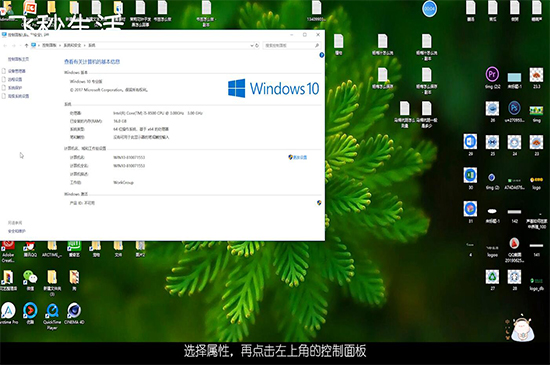Select desktop image file named 141
Viewport: 550px width, 365px height.
coord(536,250)
